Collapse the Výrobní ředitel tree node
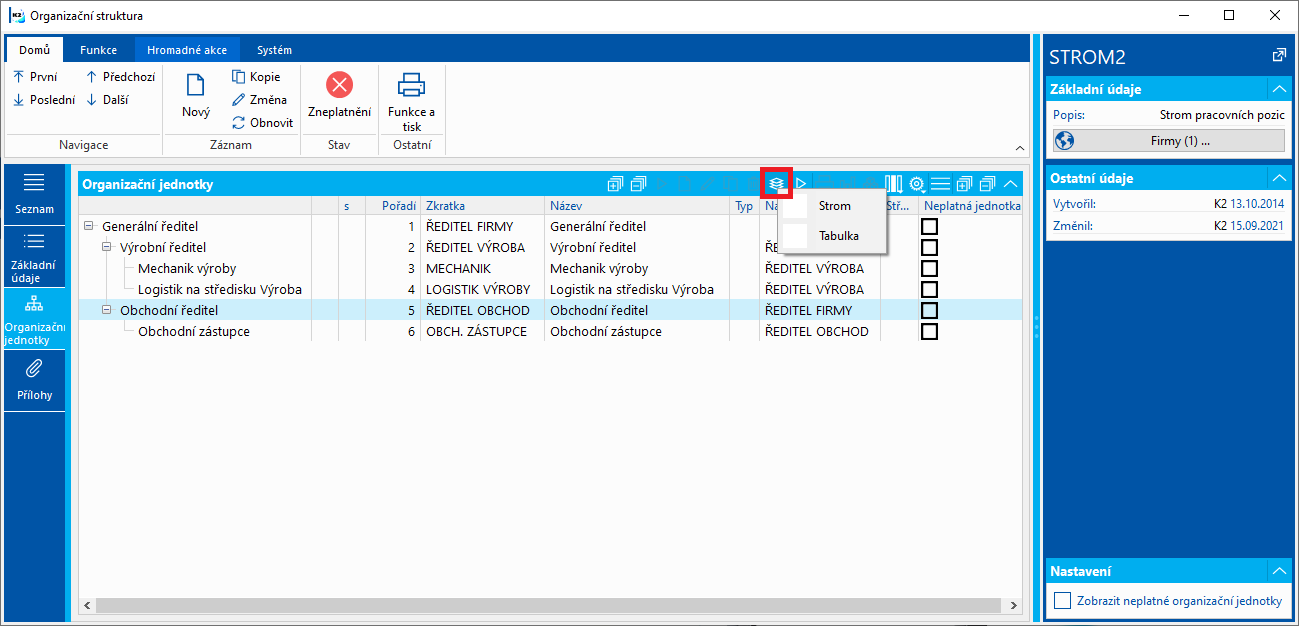Screen dimensions: 1299x626 click(107, 247)
